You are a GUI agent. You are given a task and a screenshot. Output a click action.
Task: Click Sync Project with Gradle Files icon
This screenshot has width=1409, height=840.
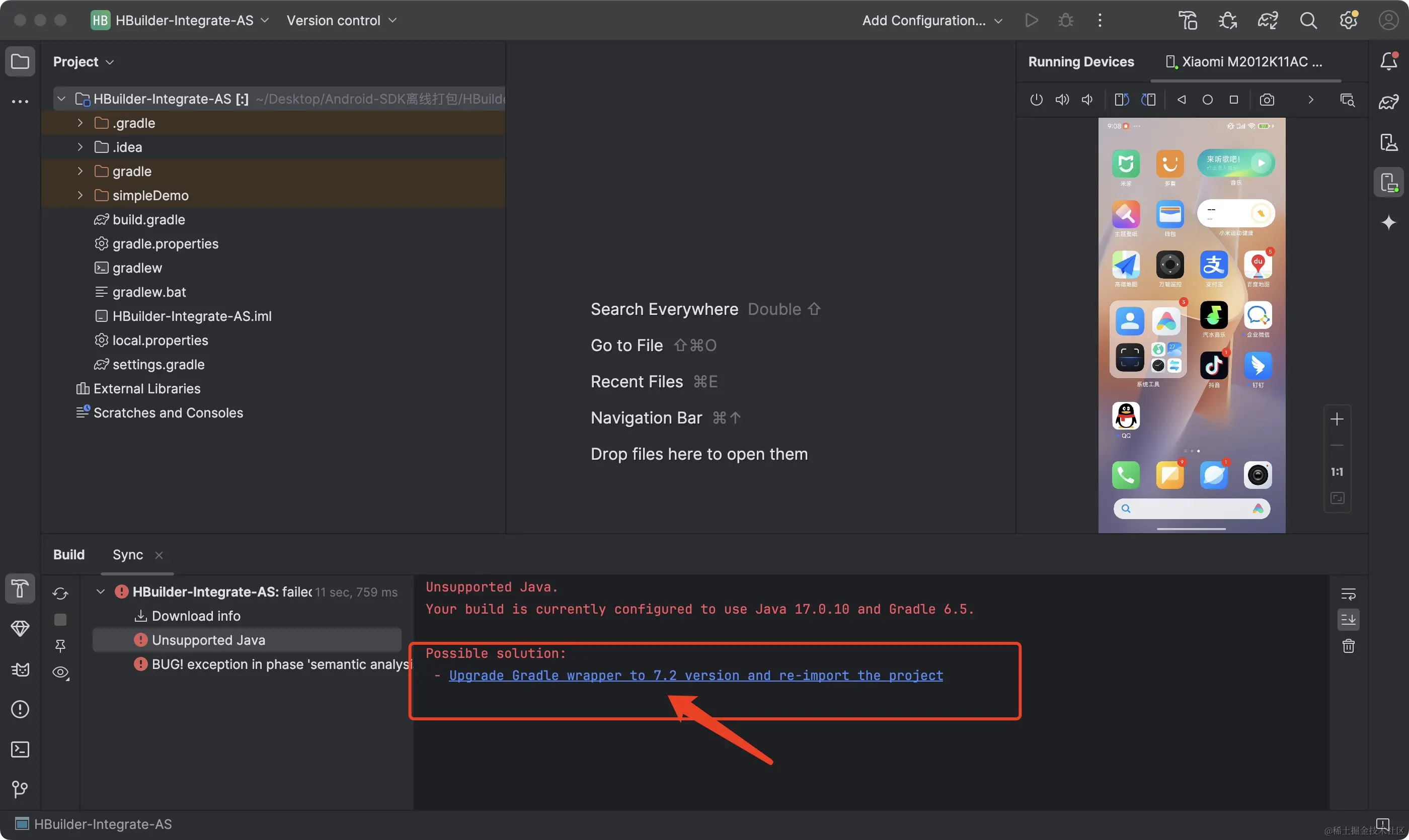[x=1268, y=21]
